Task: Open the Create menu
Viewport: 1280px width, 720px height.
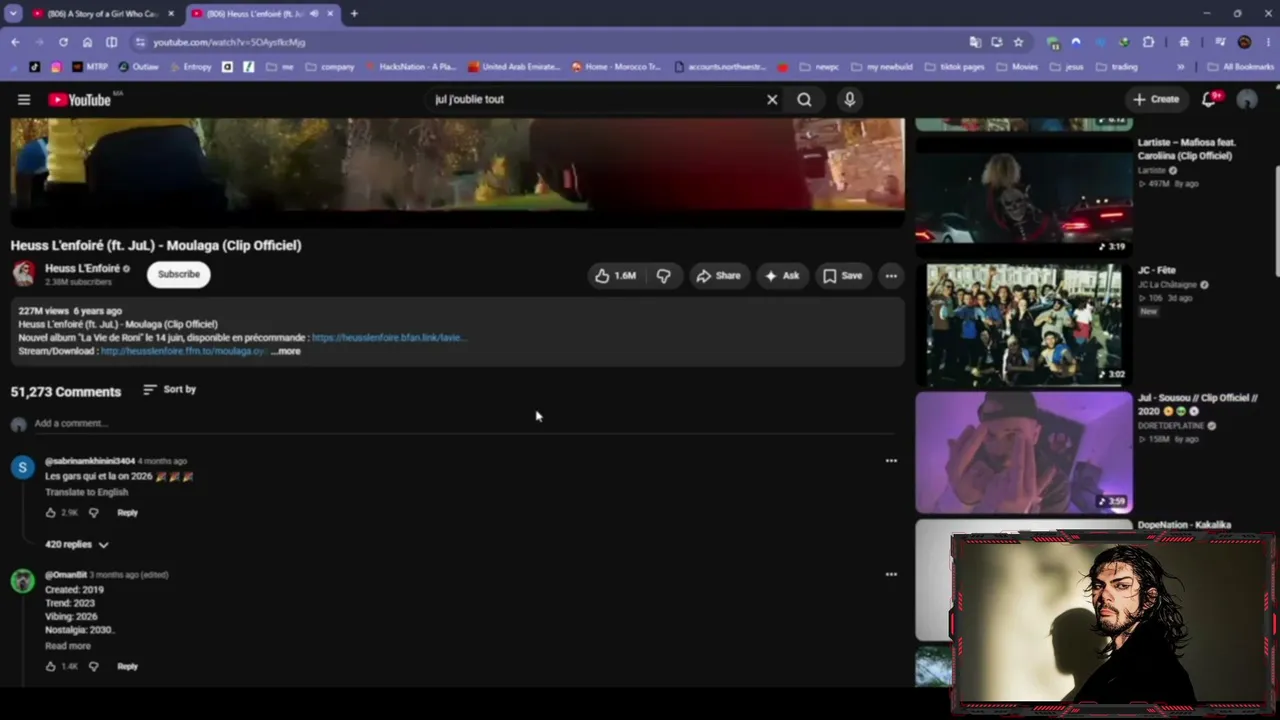Action: click(x=1156, y=99)
